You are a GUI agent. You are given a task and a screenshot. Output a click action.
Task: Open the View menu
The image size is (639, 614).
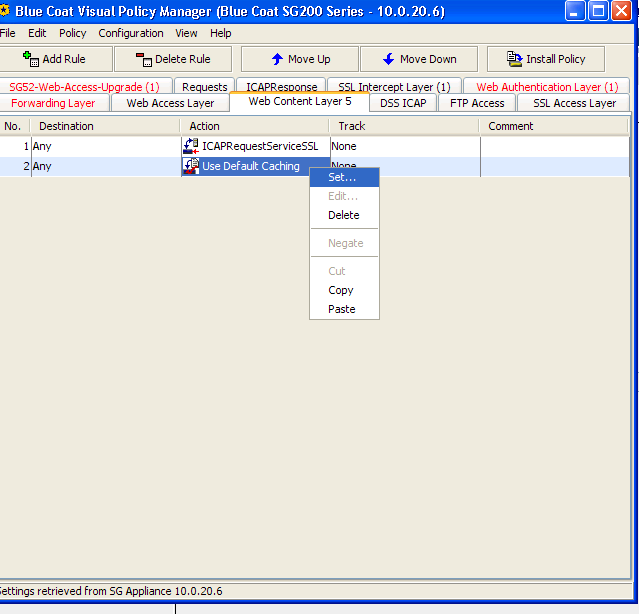coord(186,33)
